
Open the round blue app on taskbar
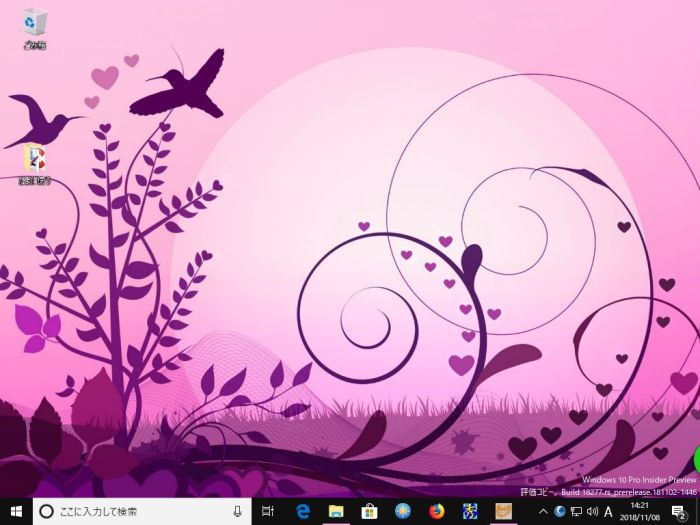tap(403, 511)
